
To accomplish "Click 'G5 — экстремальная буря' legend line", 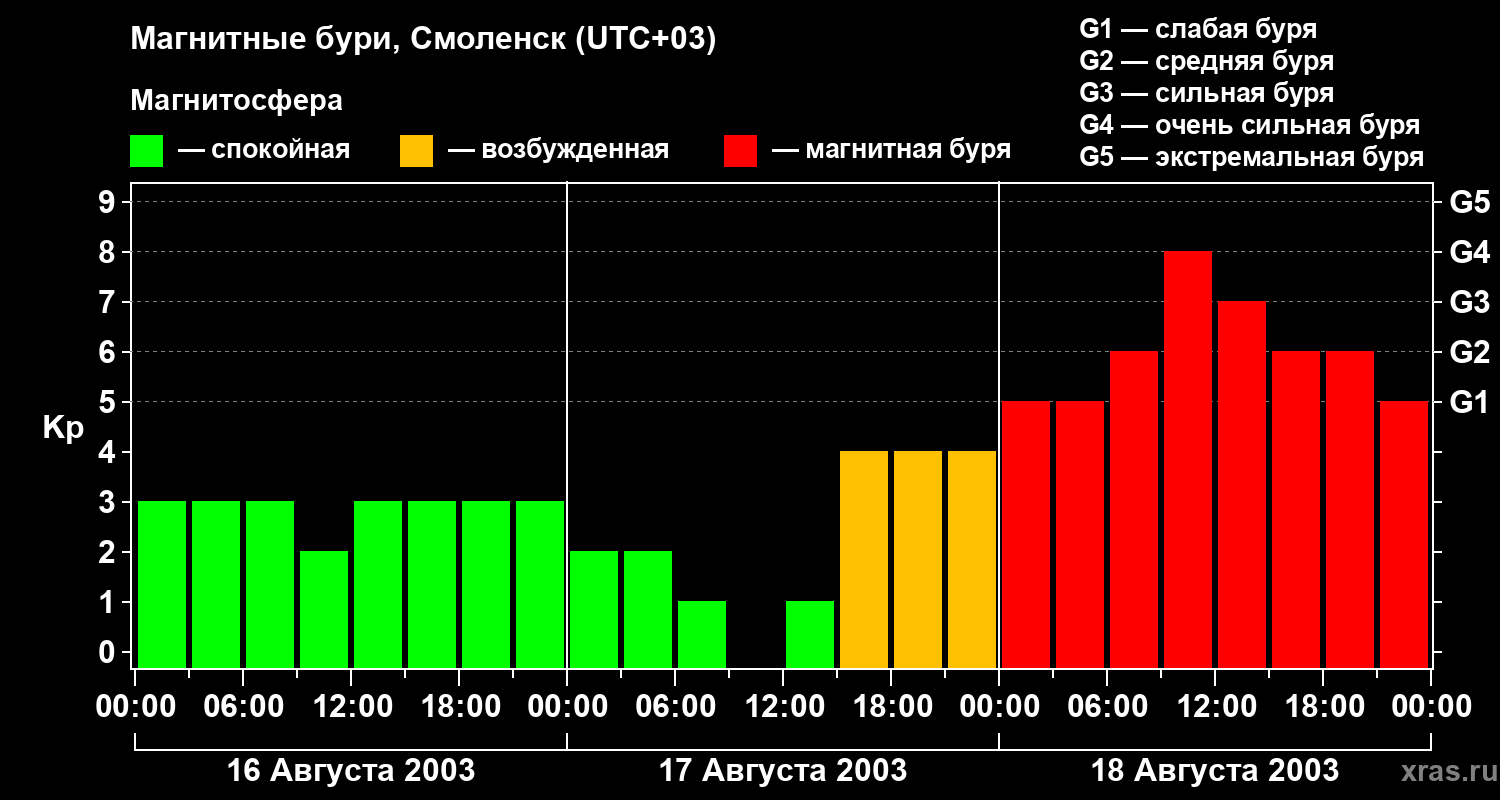I will pos(1252,157).
